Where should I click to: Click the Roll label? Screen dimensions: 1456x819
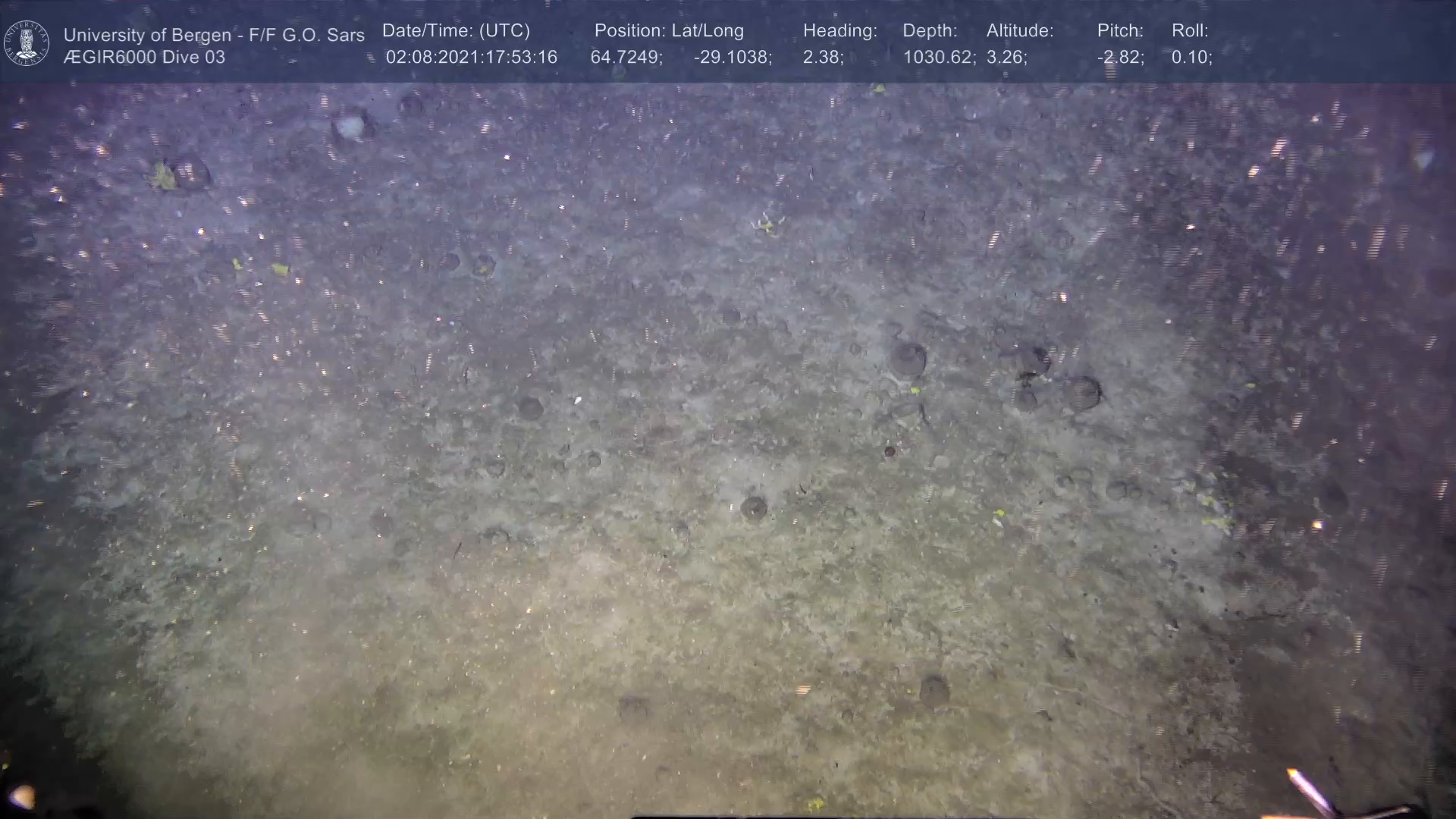[1190, 31]
